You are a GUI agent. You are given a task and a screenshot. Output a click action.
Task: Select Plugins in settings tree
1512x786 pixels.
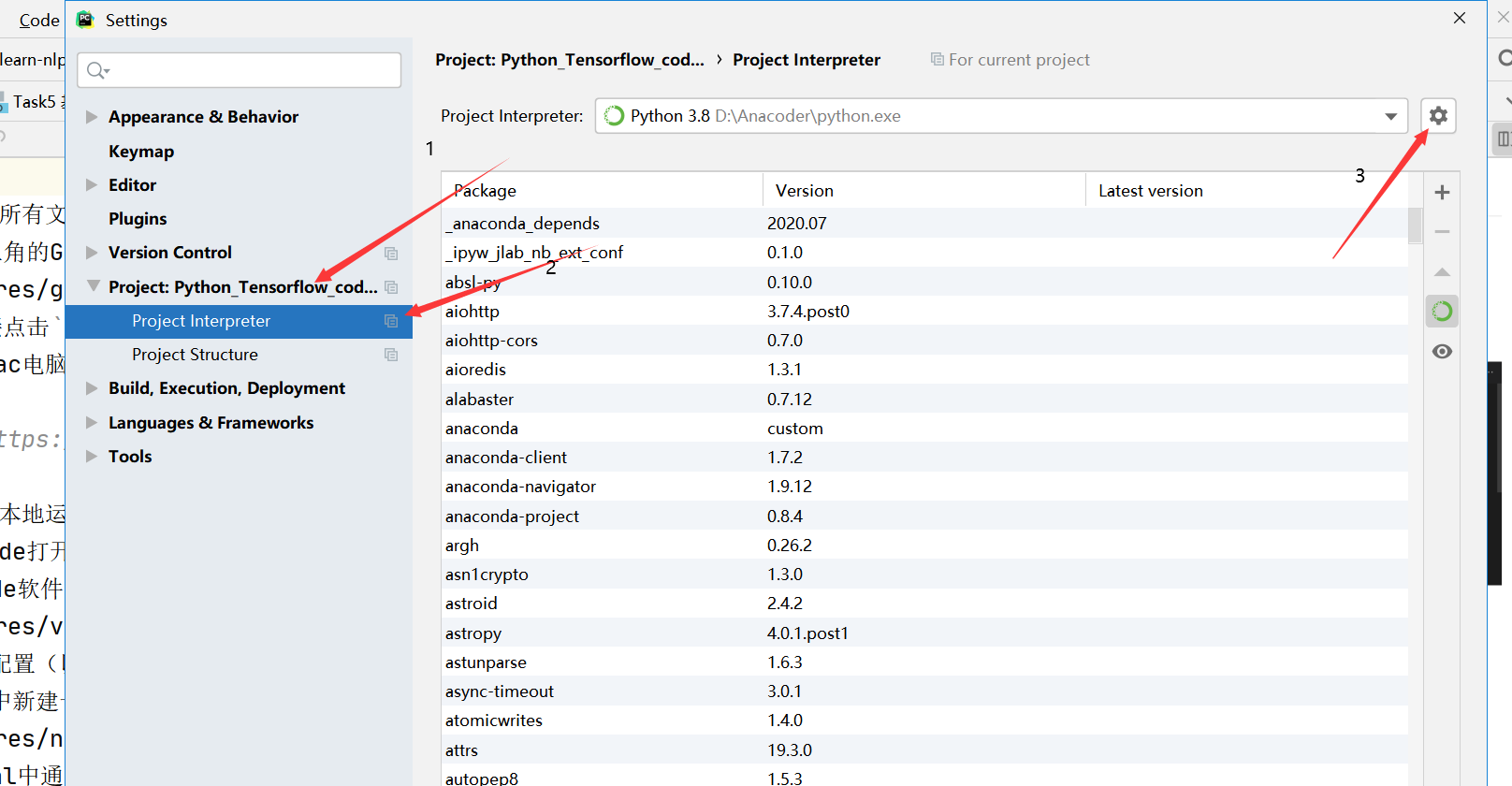point(138,219)
